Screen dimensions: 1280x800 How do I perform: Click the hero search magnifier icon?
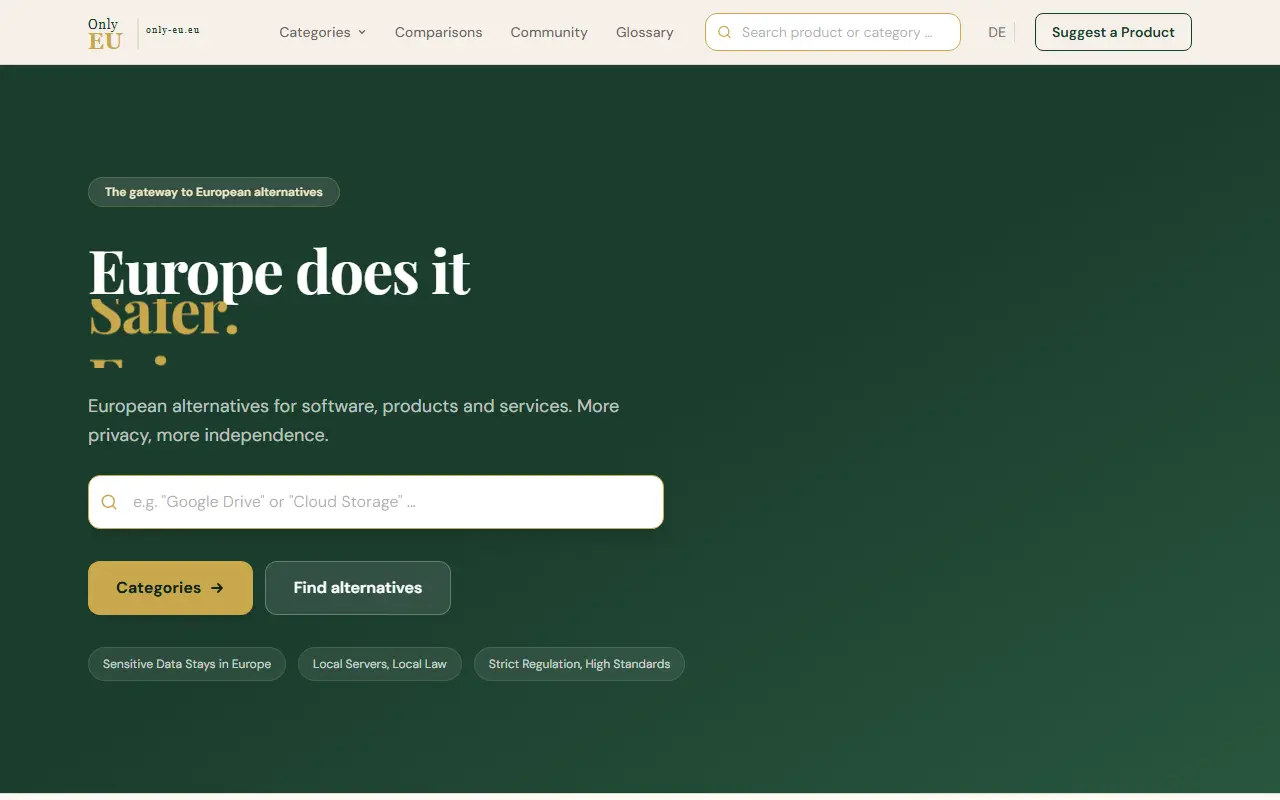click(110, 502)
